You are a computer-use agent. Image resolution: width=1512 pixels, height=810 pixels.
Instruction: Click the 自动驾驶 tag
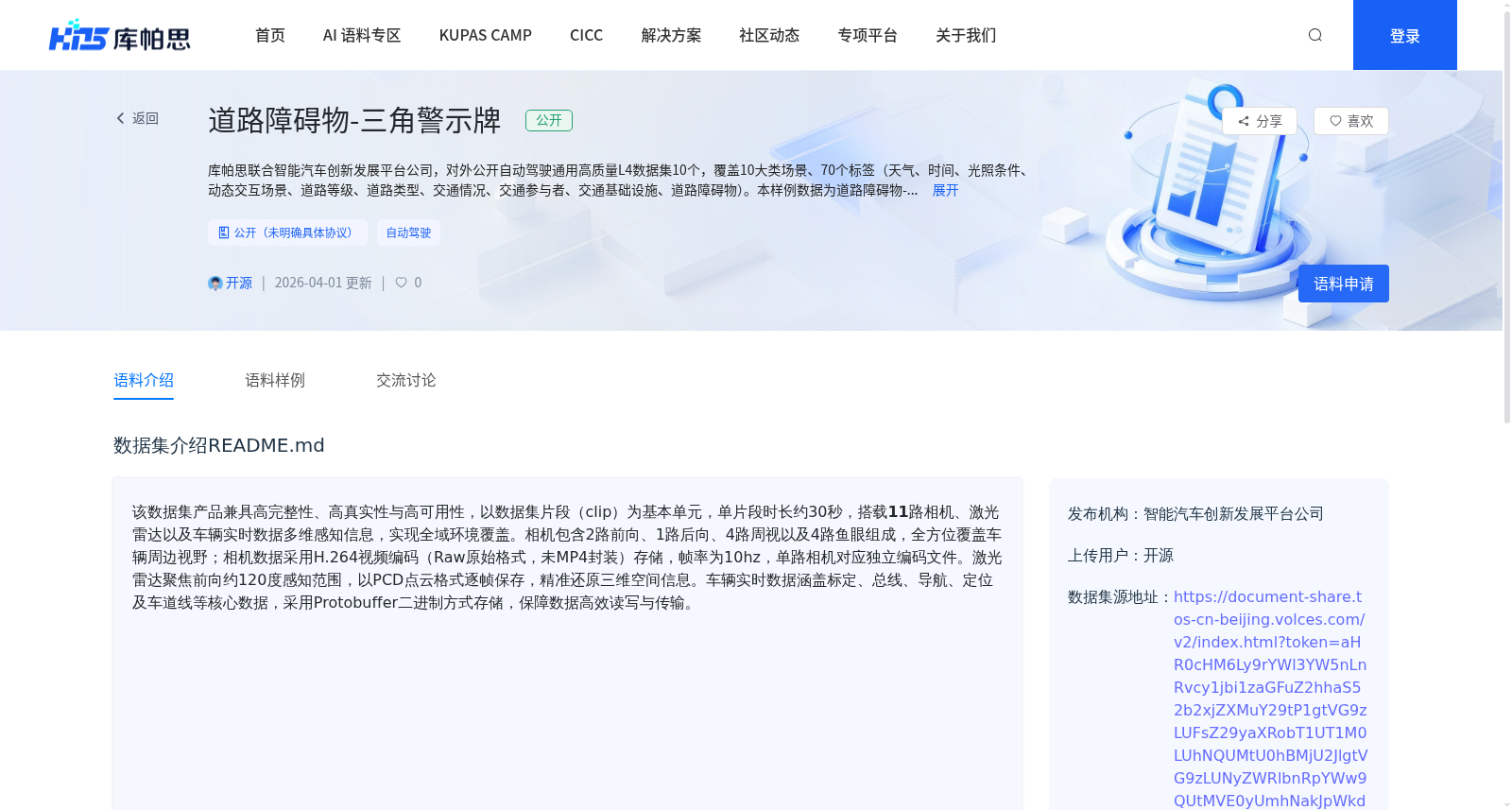(408, 233)
